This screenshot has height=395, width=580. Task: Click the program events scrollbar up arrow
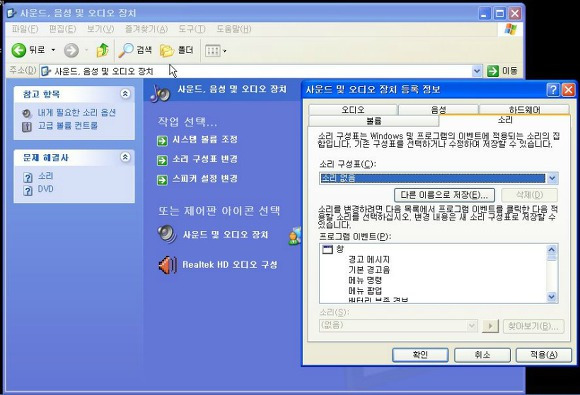(552, 250)
